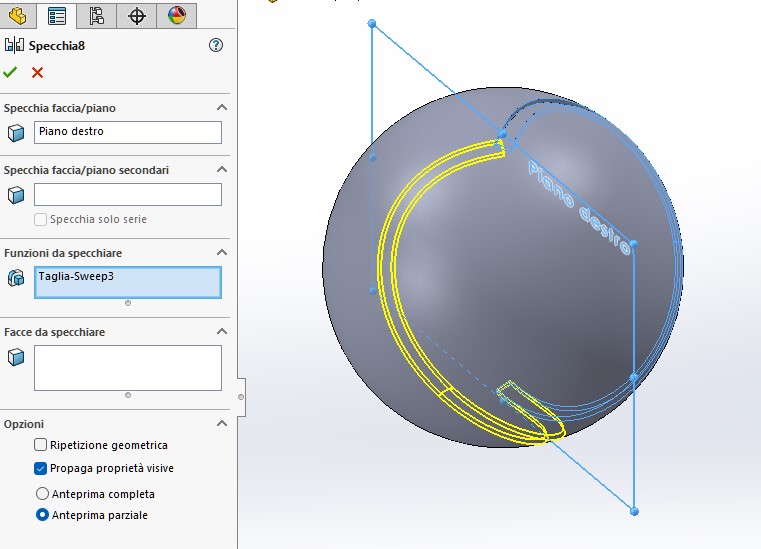
Task: Open the ConfigurationManager tab
Action: pyautogui.click(x=97, y=15)
